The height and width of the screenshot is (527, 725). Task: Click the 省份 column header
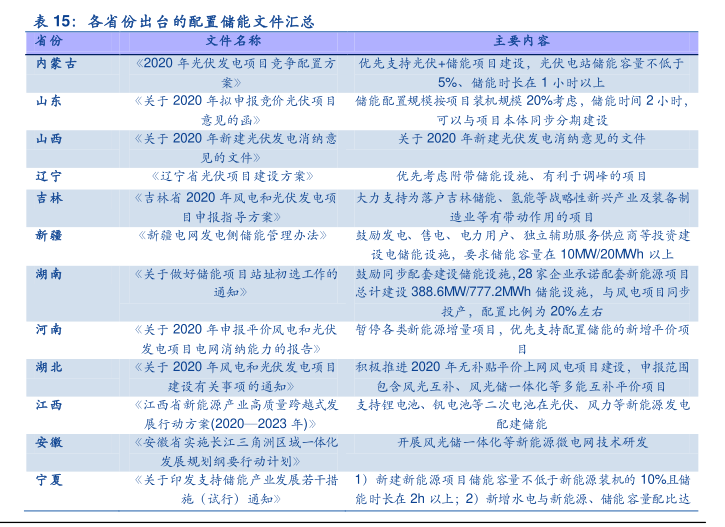tap(48, 41)
